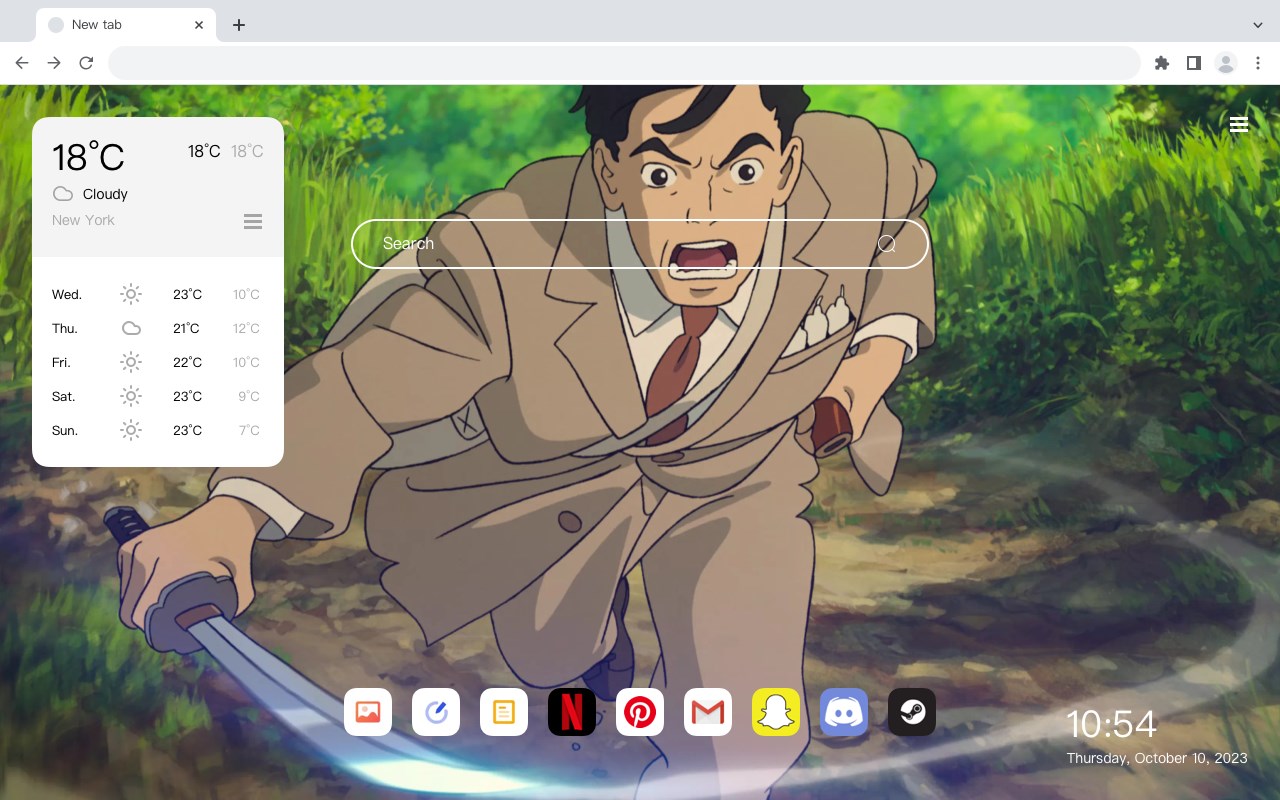The image size is (1280, 800).
Task: Open the browser extensions puzzle icon
Action: [1162, 63]
